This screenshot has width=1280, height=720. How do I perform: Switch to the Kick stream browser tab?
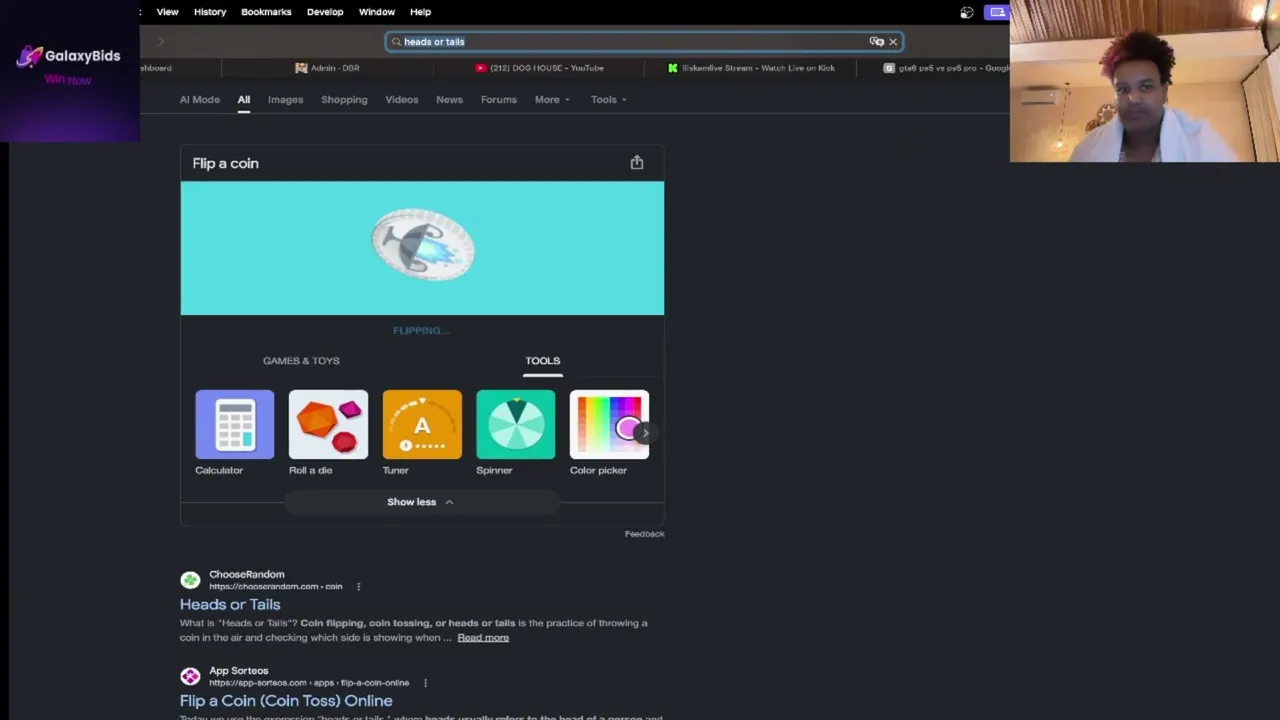(x=751, y=68)
